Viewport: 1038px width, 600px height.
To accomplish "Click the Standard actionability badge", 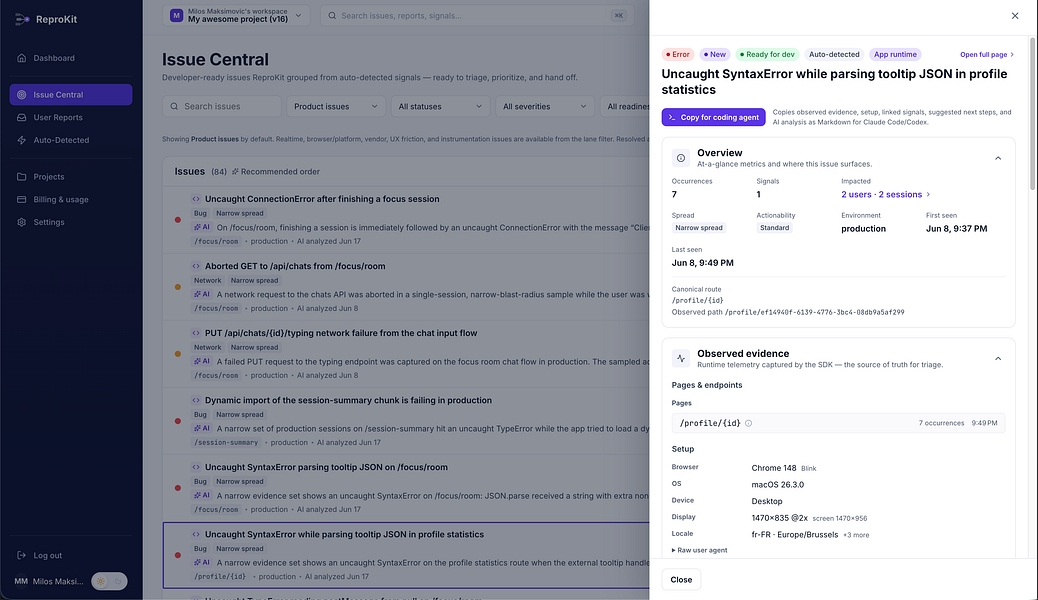I will (x=775, y=228).
